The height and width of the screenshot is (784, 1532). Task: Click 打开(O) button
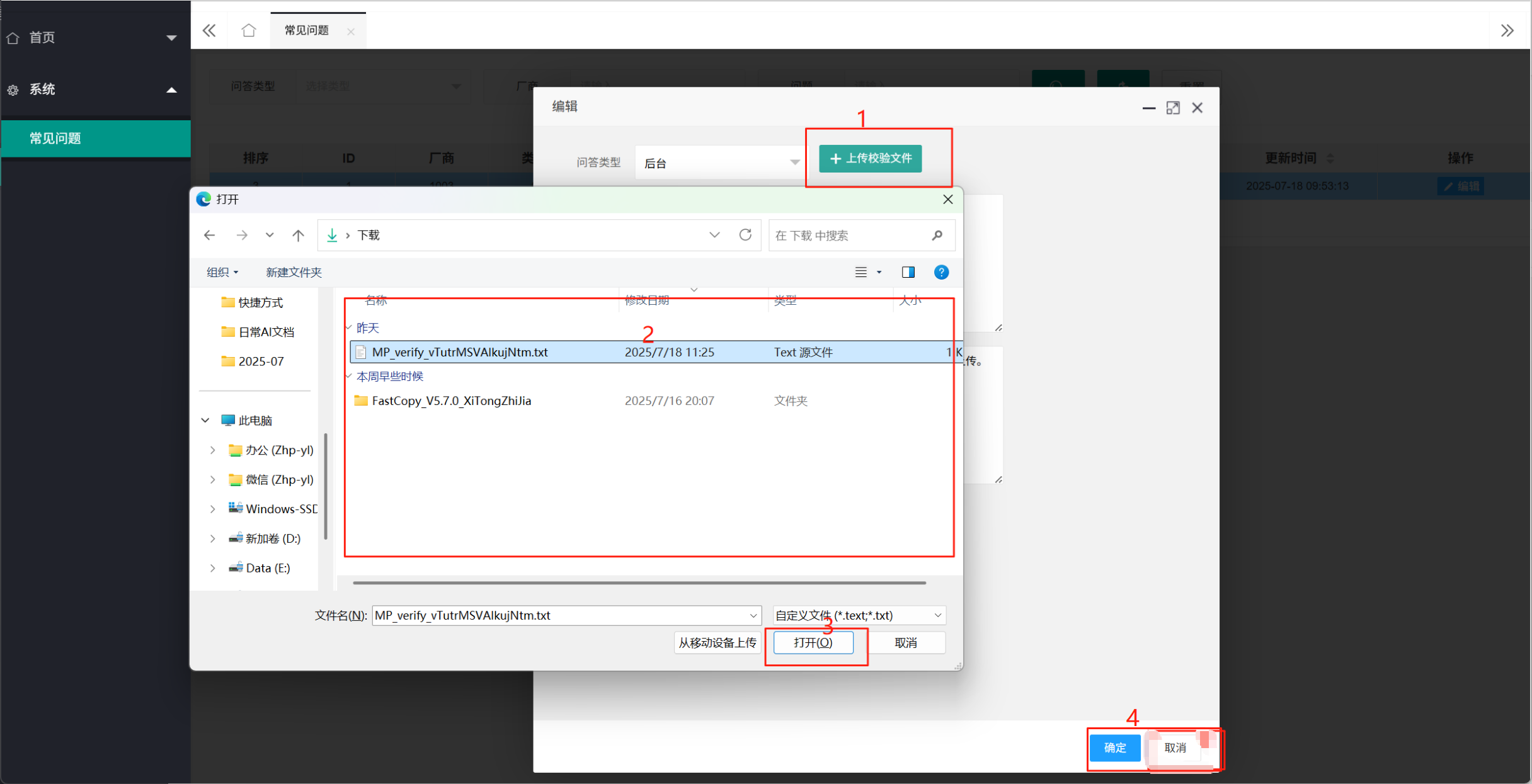813,642
